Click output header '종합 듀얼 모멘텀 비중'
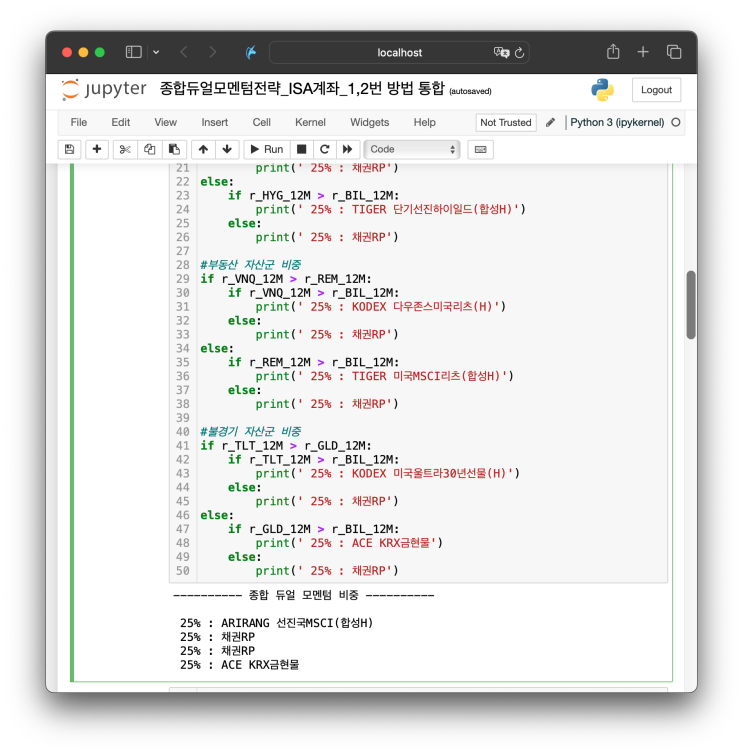 click(x=304, y=595)
